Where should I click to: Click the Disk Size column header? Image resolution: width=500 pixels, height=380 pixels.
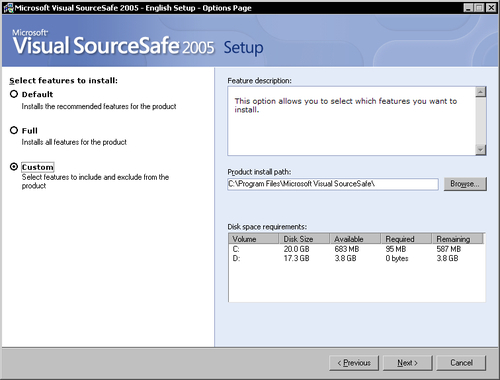pyautogui.click(x=304, y=239)
